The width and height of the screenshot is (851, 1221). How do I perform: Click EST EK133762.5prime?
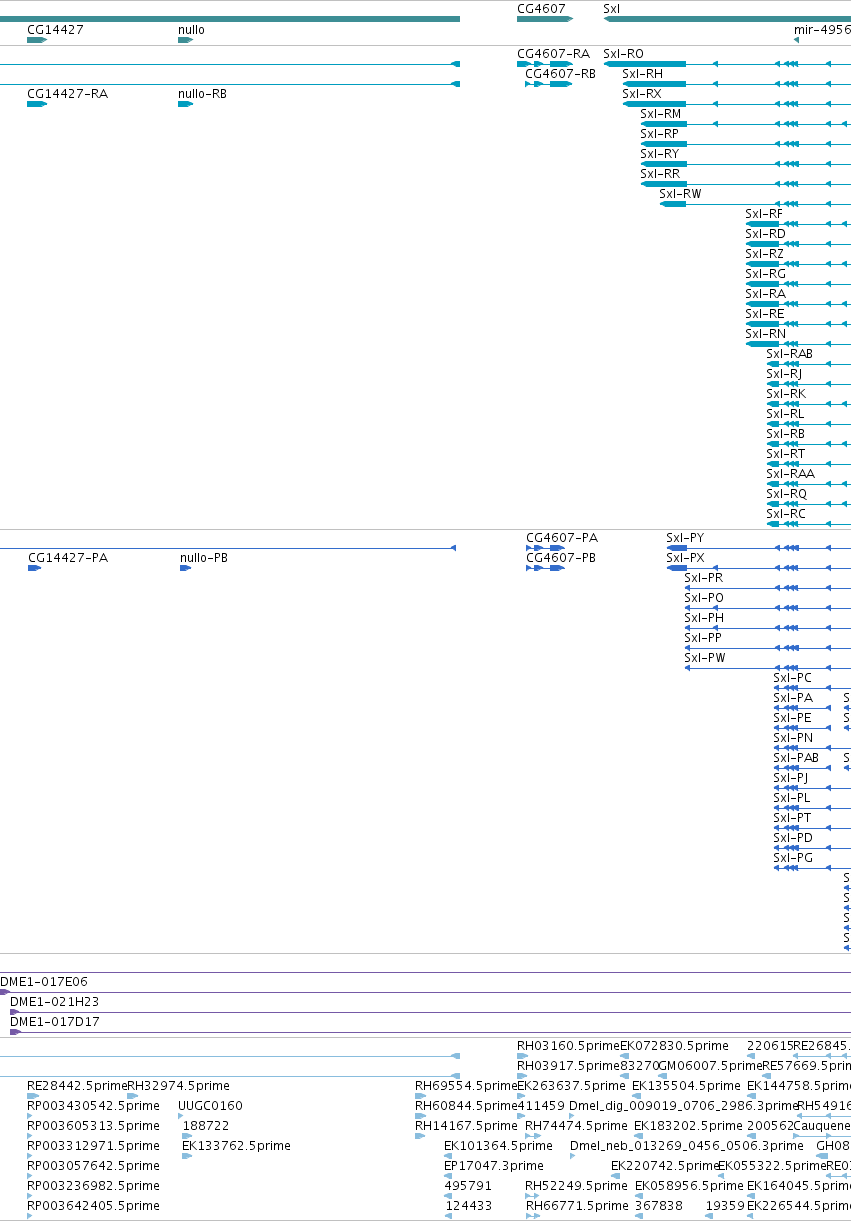pyautogui.click(x=236, y=1145)
